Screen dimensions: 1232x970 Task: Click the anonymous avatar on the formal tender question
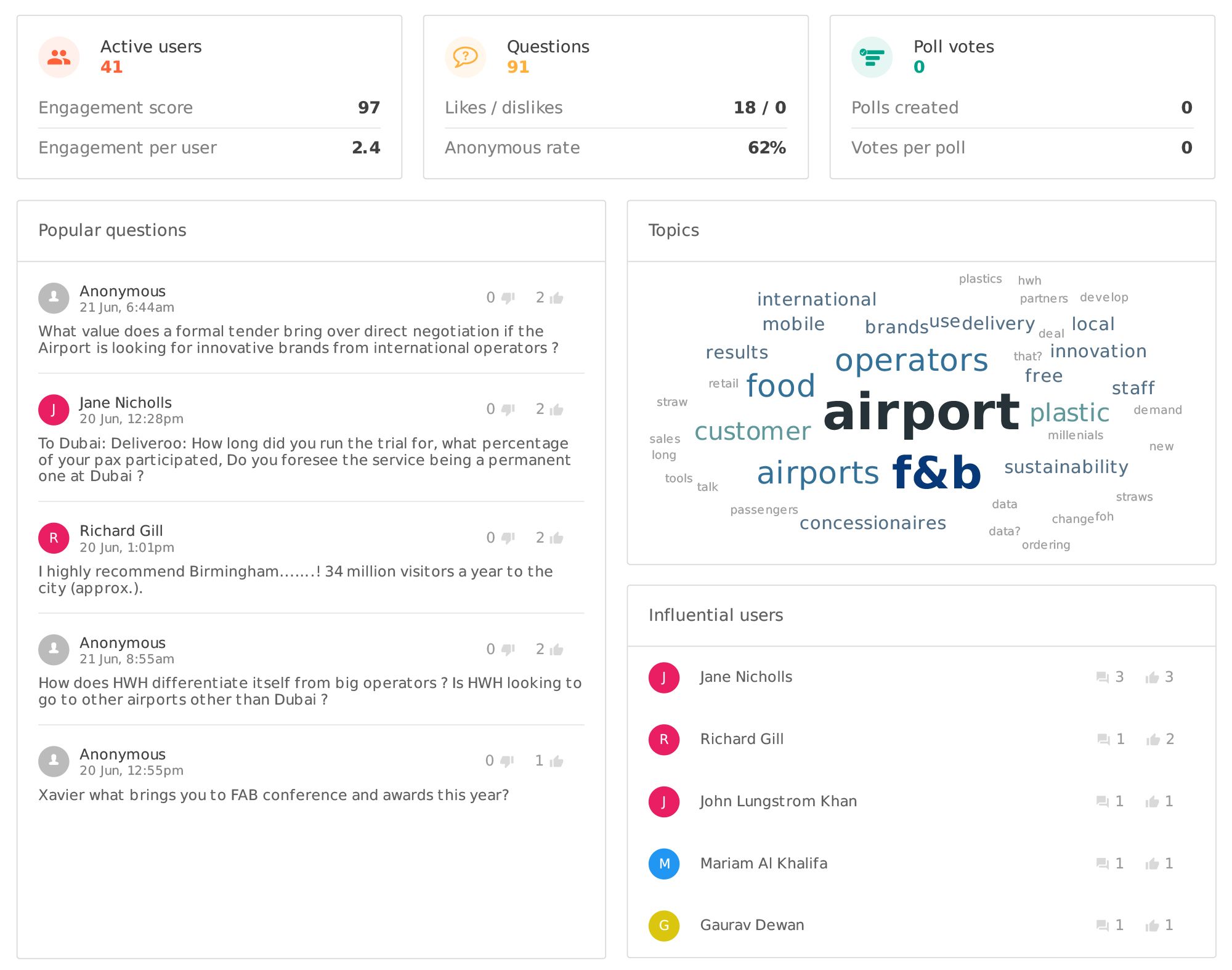point(54,298)
